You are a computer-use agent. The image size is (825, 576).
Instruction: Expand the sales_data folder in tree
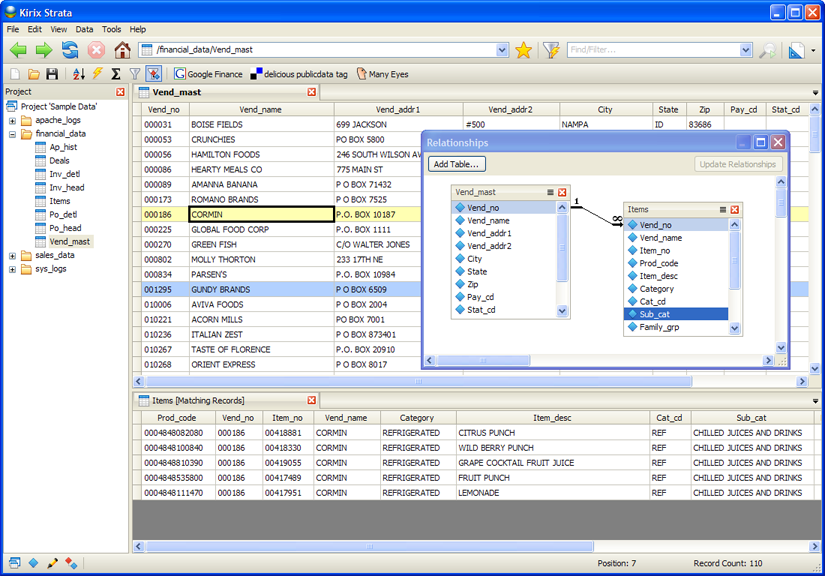click(13, 255)
